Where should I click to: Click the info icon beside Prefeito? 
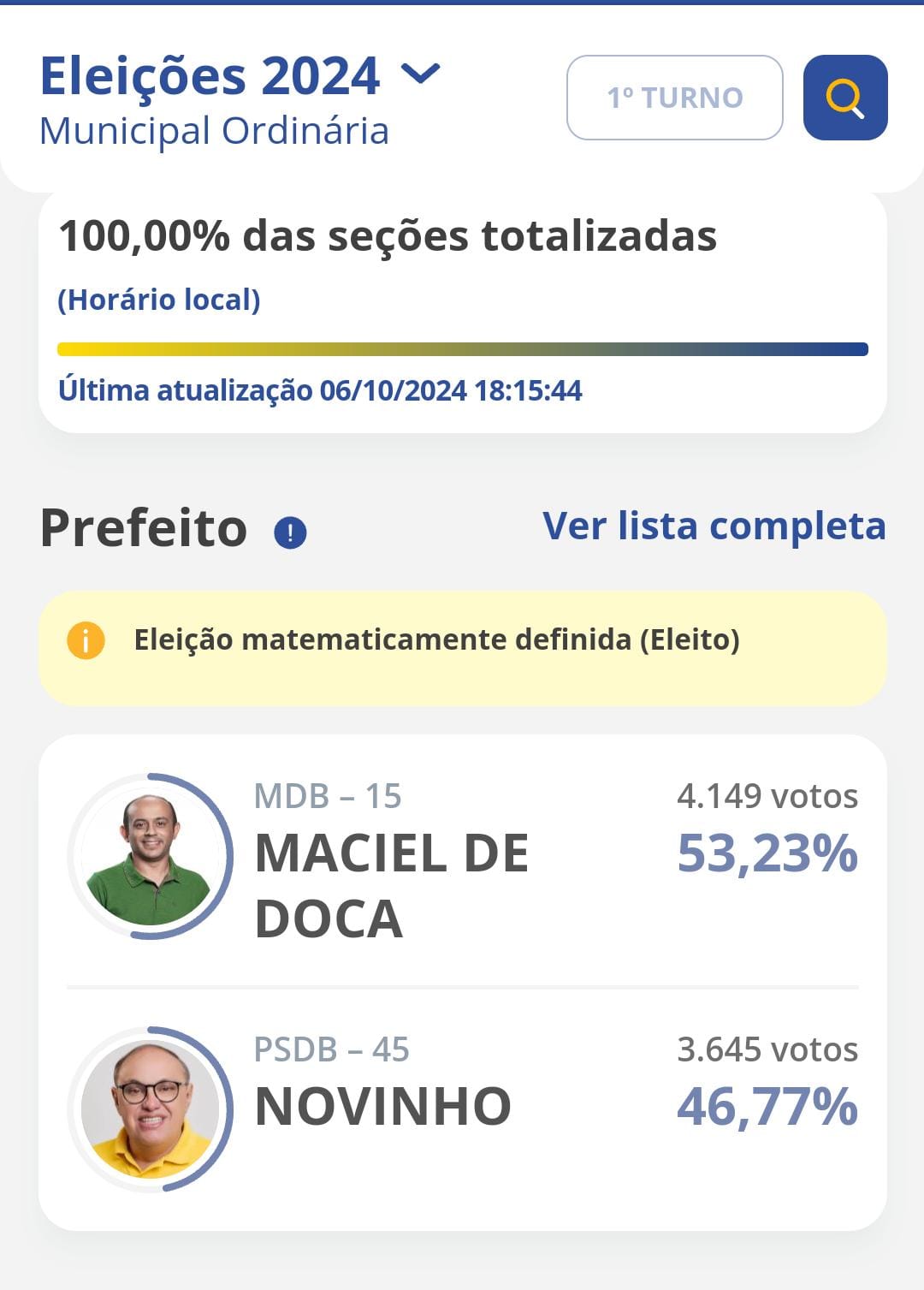click(x=290, y=532)
